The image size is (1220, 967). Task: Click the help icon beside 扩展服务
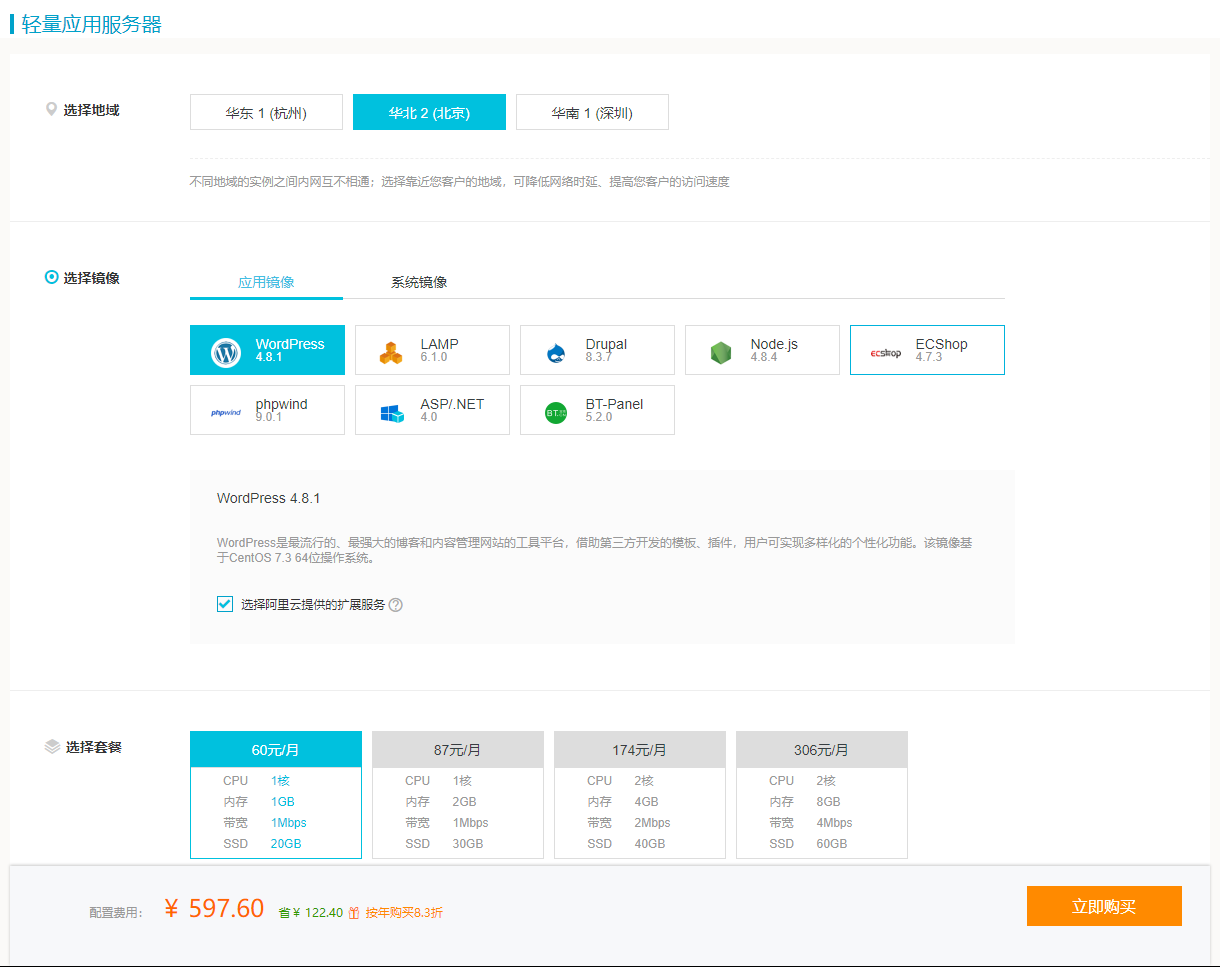[396, 605]
